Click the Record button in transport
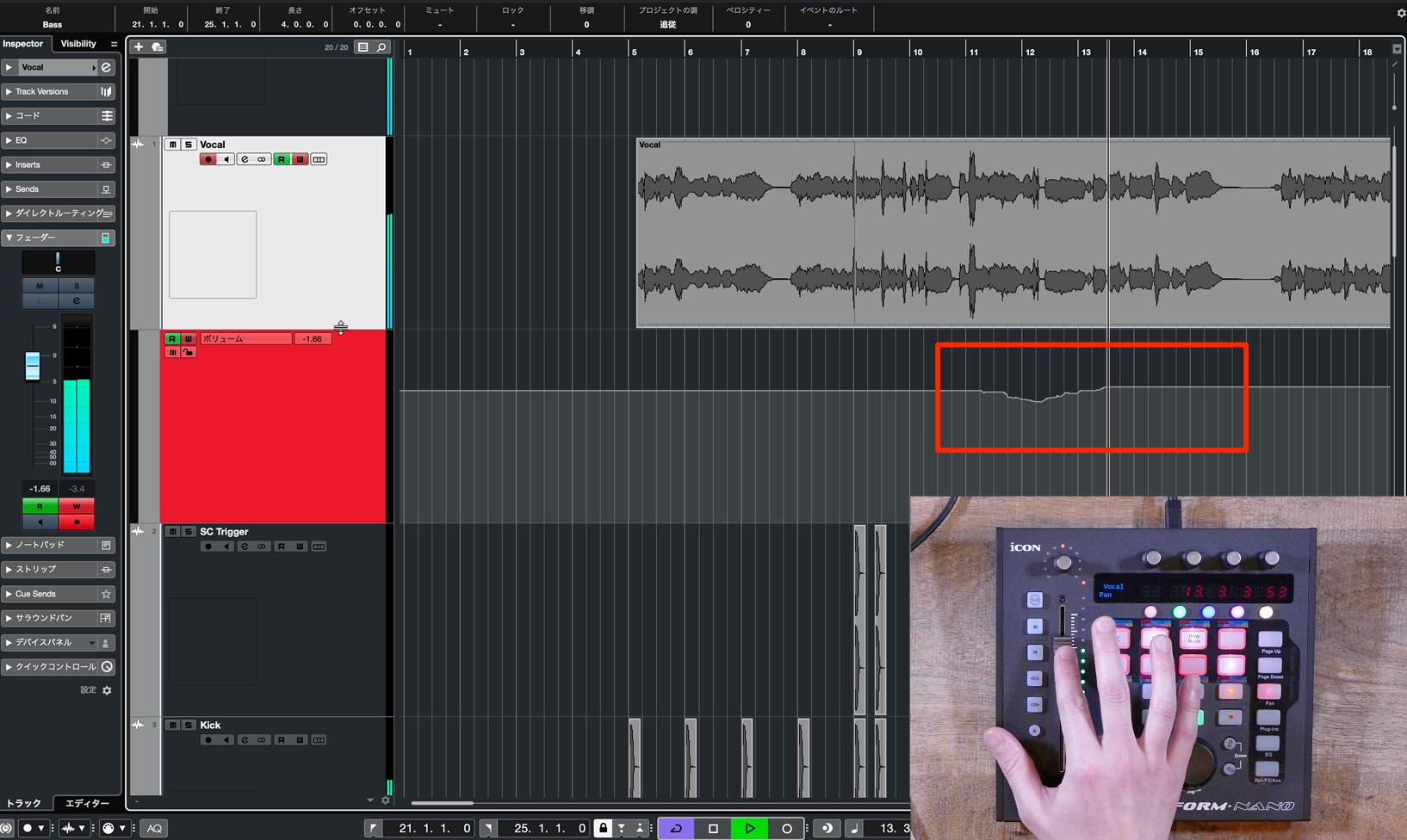 [x=787, y=829]
